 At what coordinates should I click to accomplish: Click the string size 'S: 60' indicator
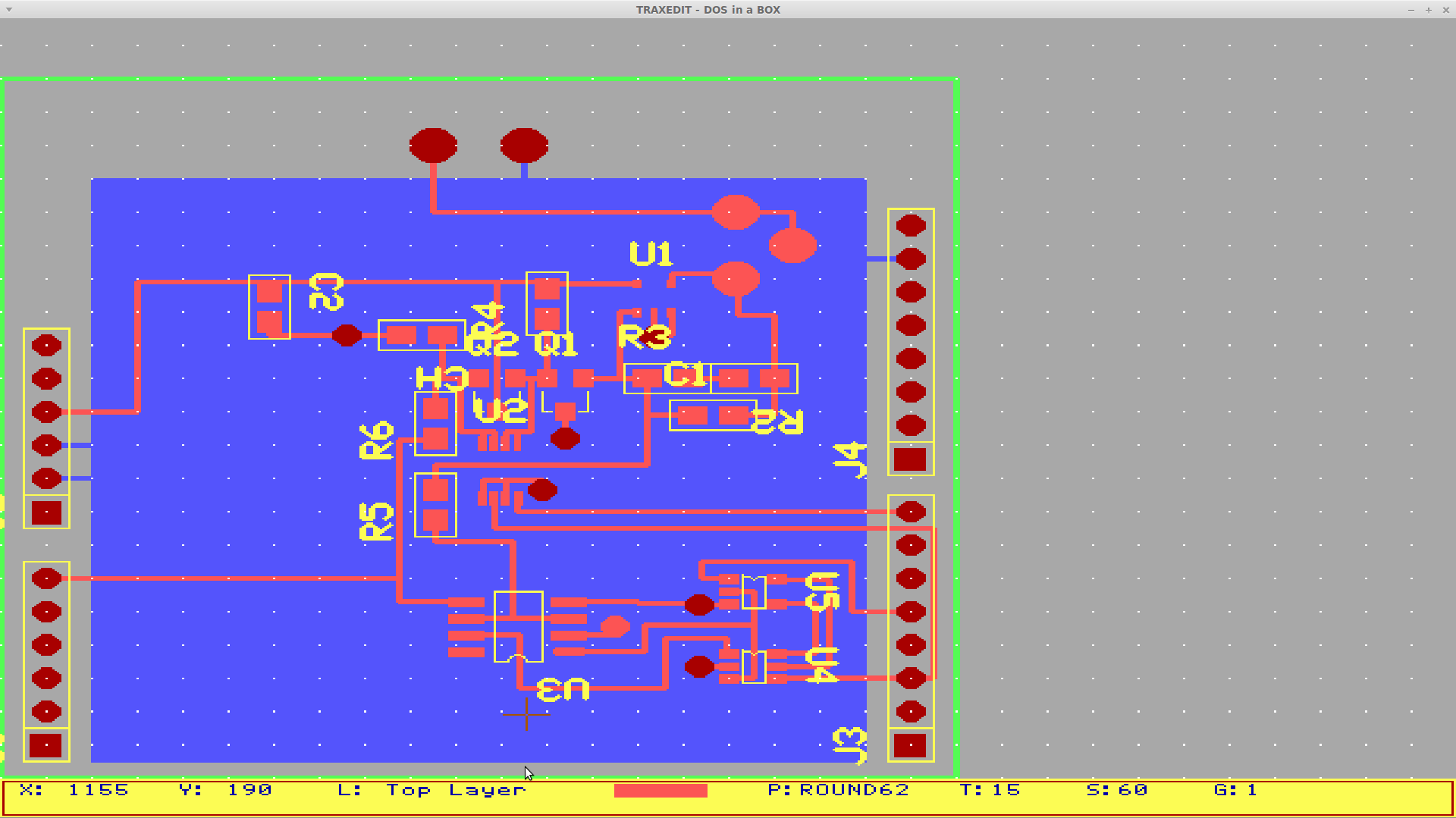(x=1117, y=790)
